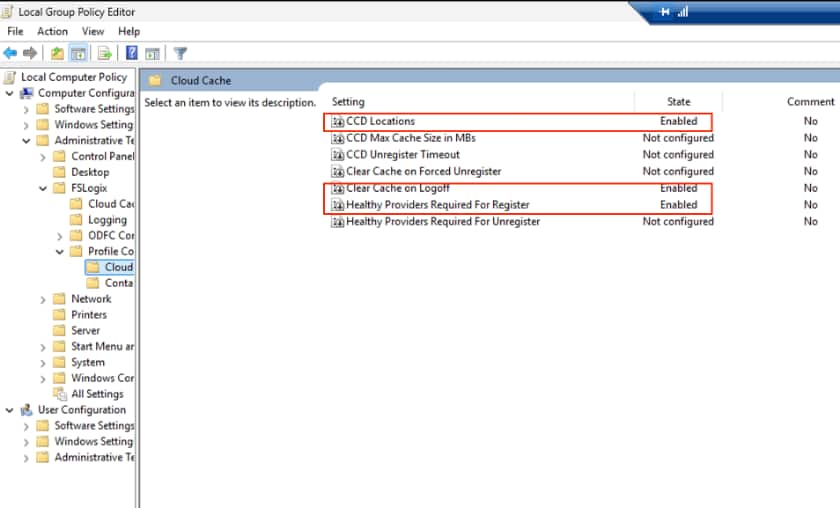
Task: Click the Back arrow toolbar icon
Action: [x=10, y=53]
